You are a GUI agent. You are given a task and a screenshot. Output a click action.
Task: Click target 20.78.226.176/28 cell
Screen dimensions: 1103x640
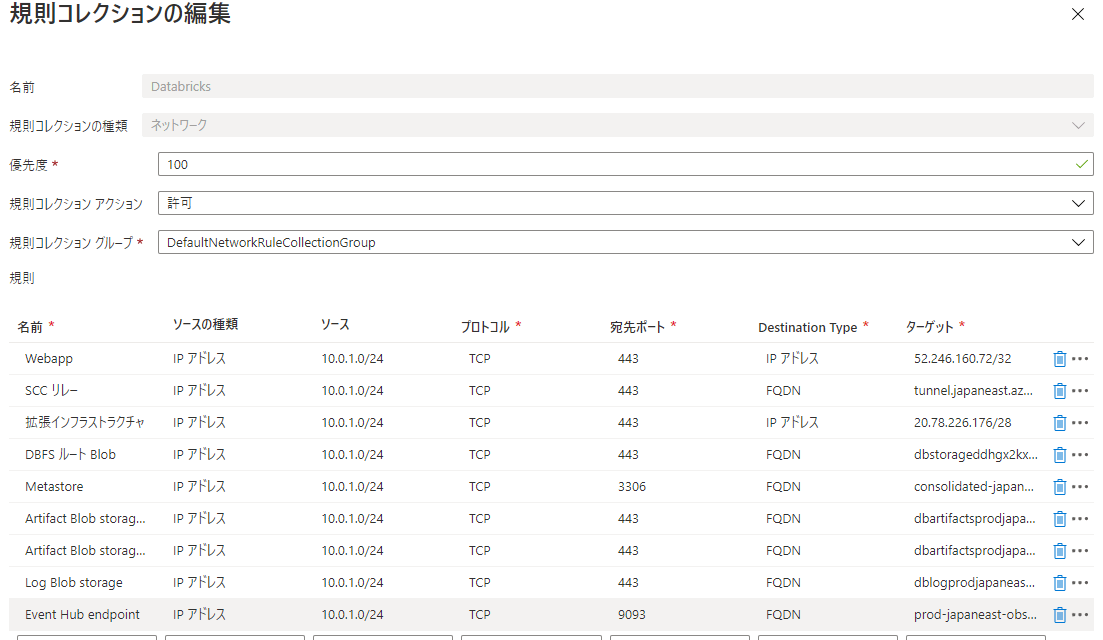point(962,423)
